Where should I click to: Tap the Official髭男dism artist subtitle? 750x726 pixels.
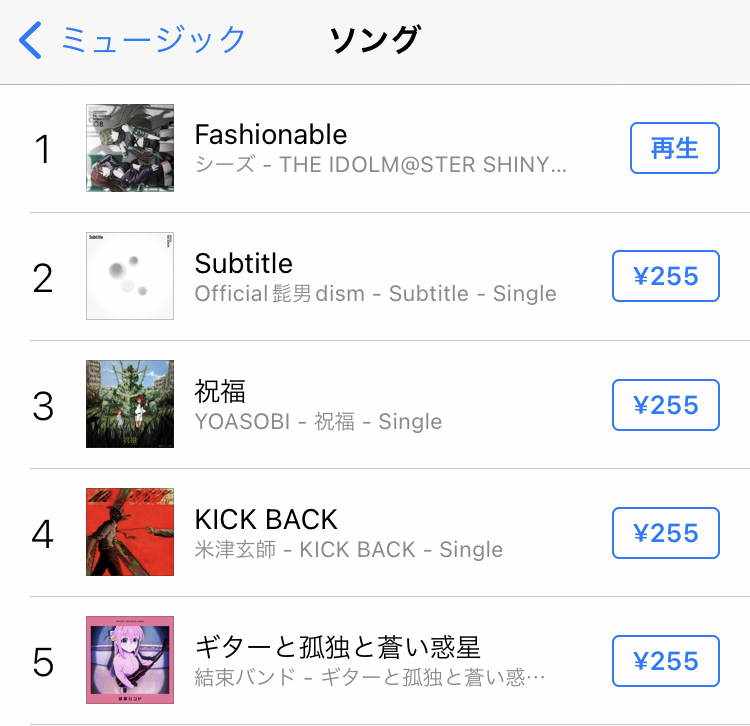tap(375, 294)
